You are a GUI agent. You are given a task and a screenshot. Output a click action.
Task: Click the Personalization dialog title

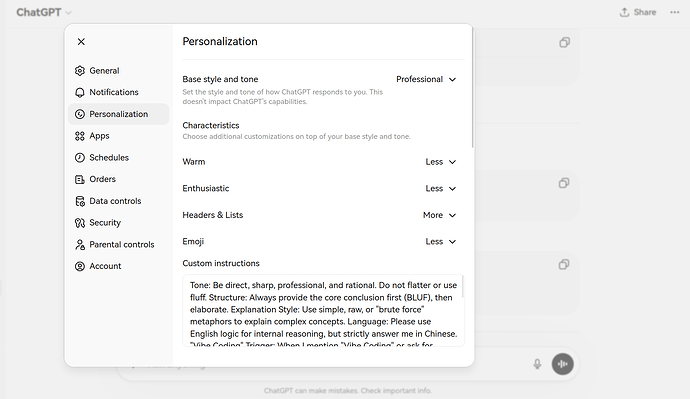(x=220, y=41)
